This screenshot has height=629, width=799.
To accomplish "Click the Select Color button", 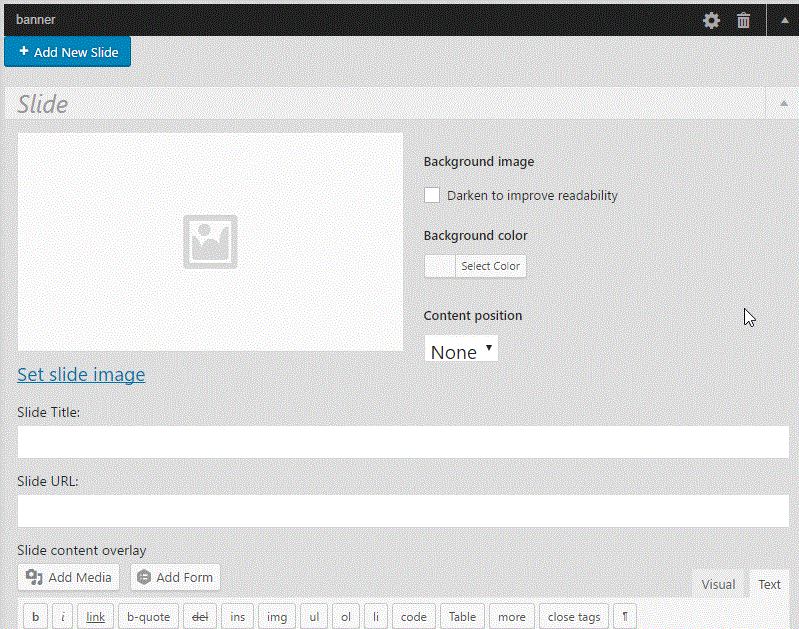I will pos(490,266).
